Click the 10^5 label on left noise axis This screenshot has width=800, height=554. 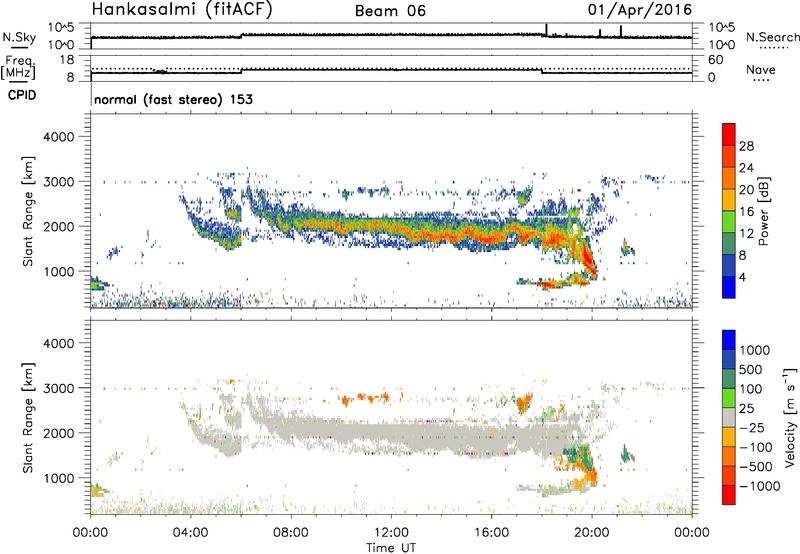[x=61, y=27]
